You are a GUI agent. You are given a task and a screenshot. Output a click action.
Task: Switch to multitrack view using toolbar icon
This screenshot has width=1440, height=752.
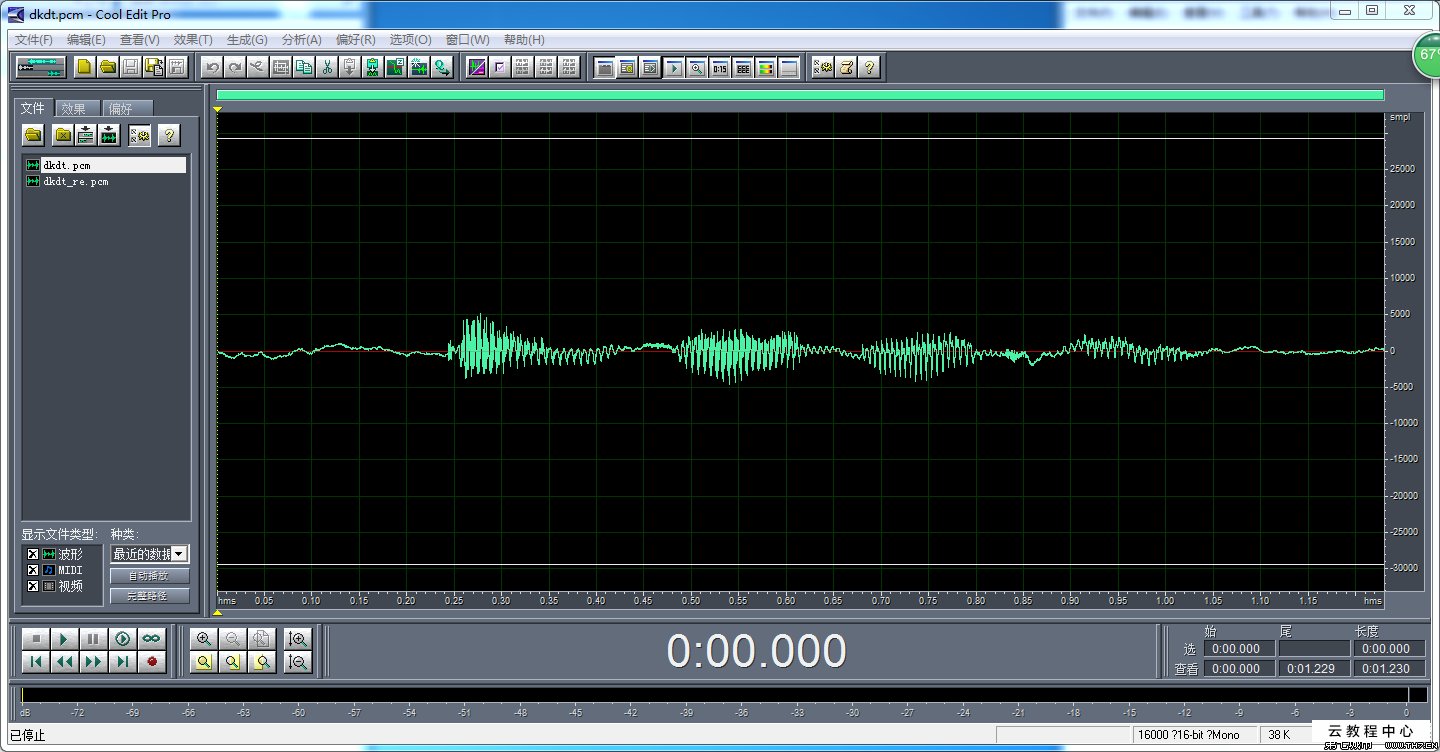pos(41,67)
